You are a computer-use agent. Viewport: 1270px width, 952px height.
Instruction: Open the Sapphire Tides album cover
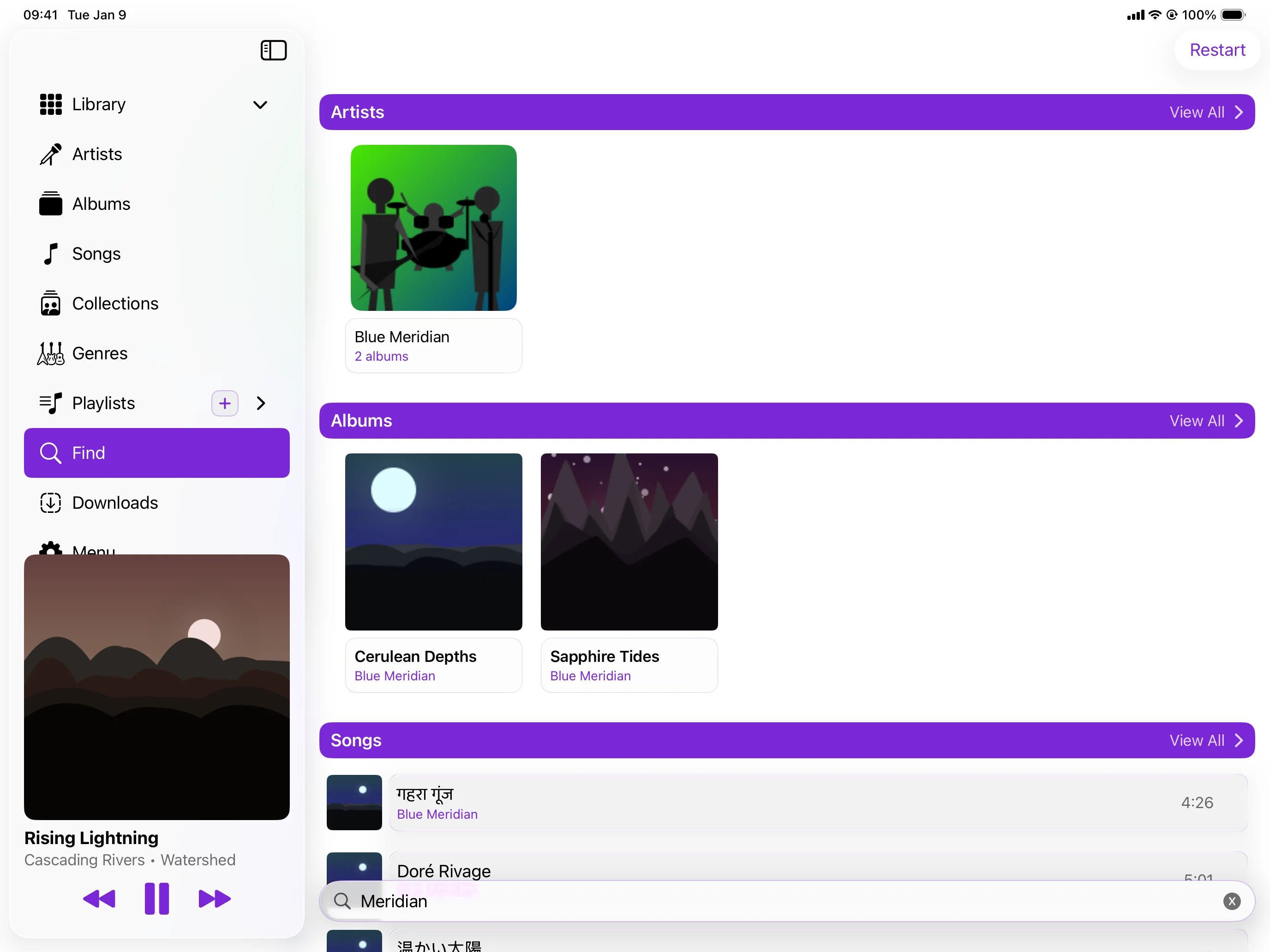coord(629,541)
